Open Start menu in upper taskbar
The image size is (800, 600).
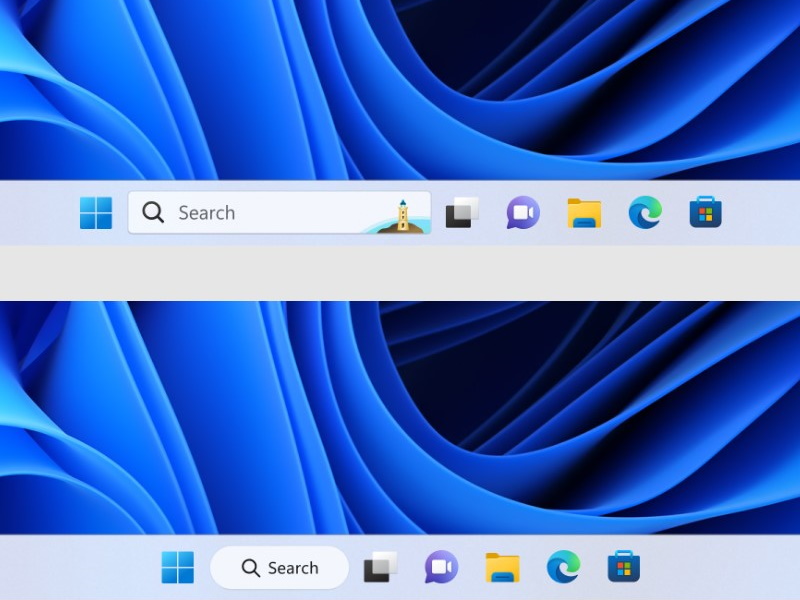[x=96, y=213]
